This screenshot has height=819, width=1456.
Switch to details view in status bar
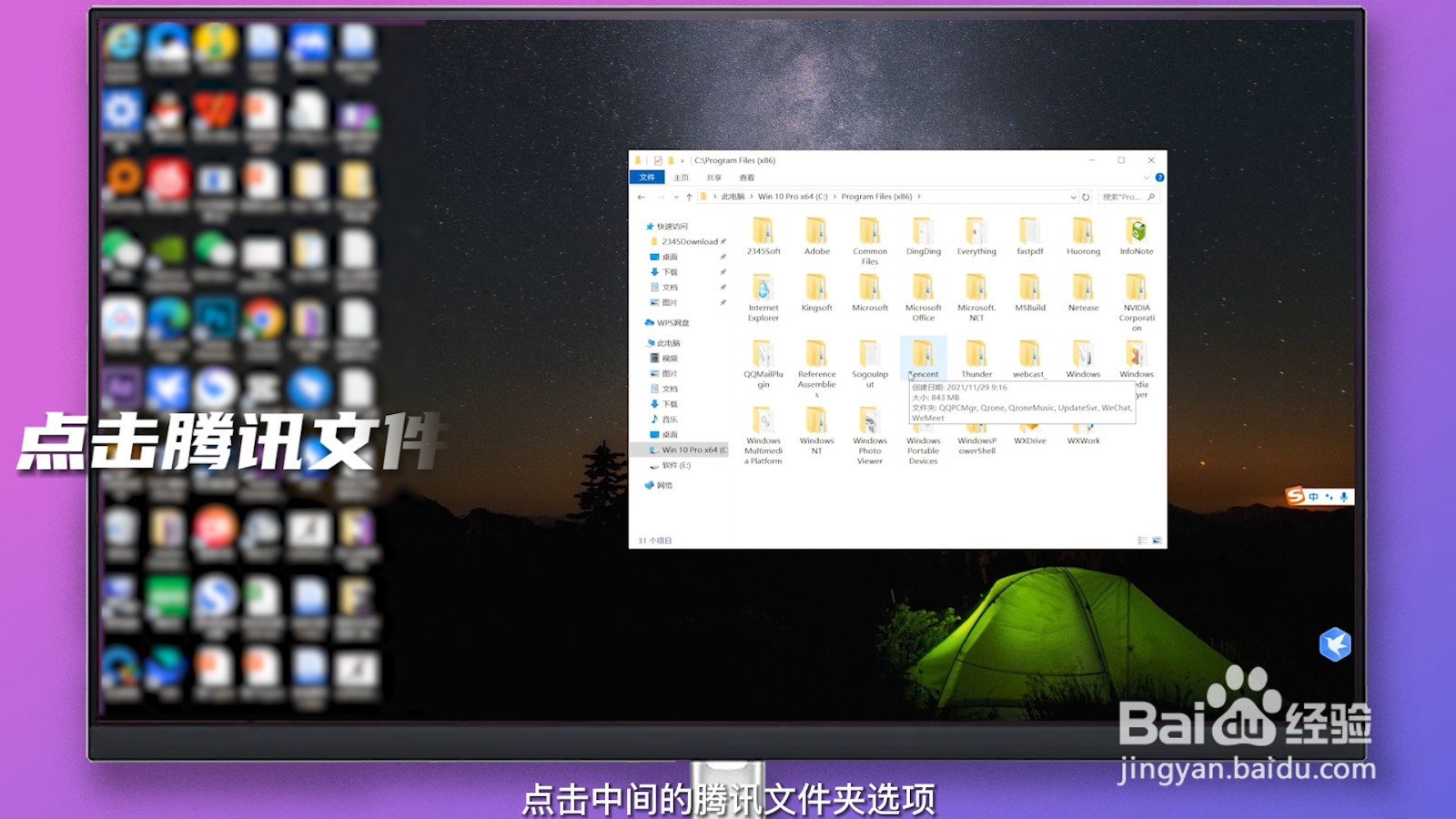1142,541
